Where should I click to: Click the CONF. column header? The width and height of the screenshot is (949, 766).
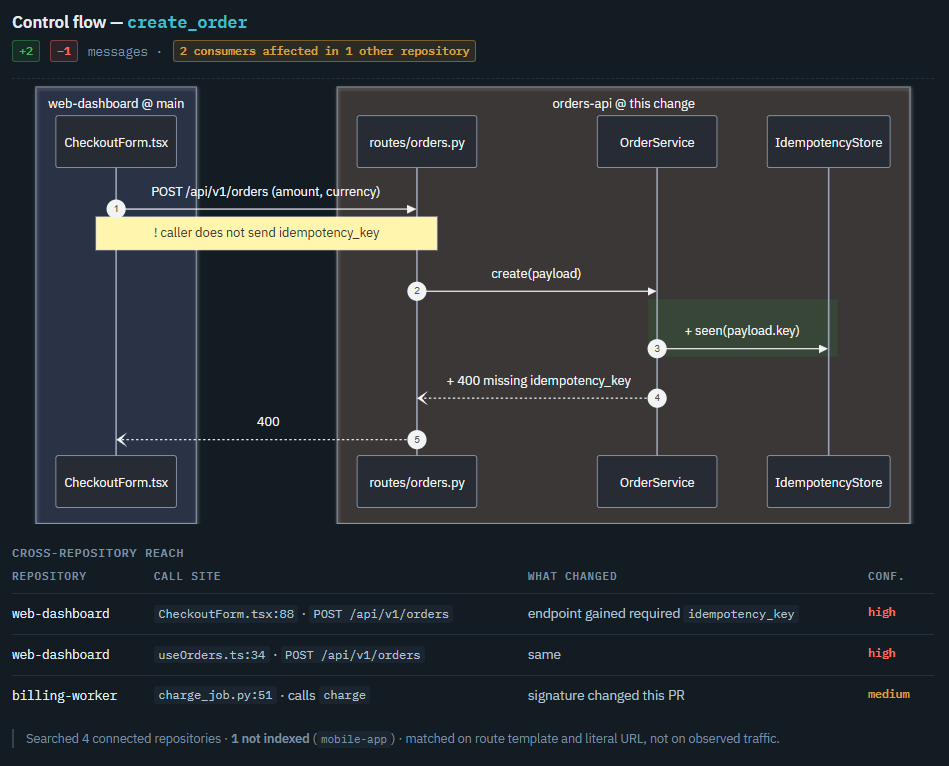click(886, 576)
